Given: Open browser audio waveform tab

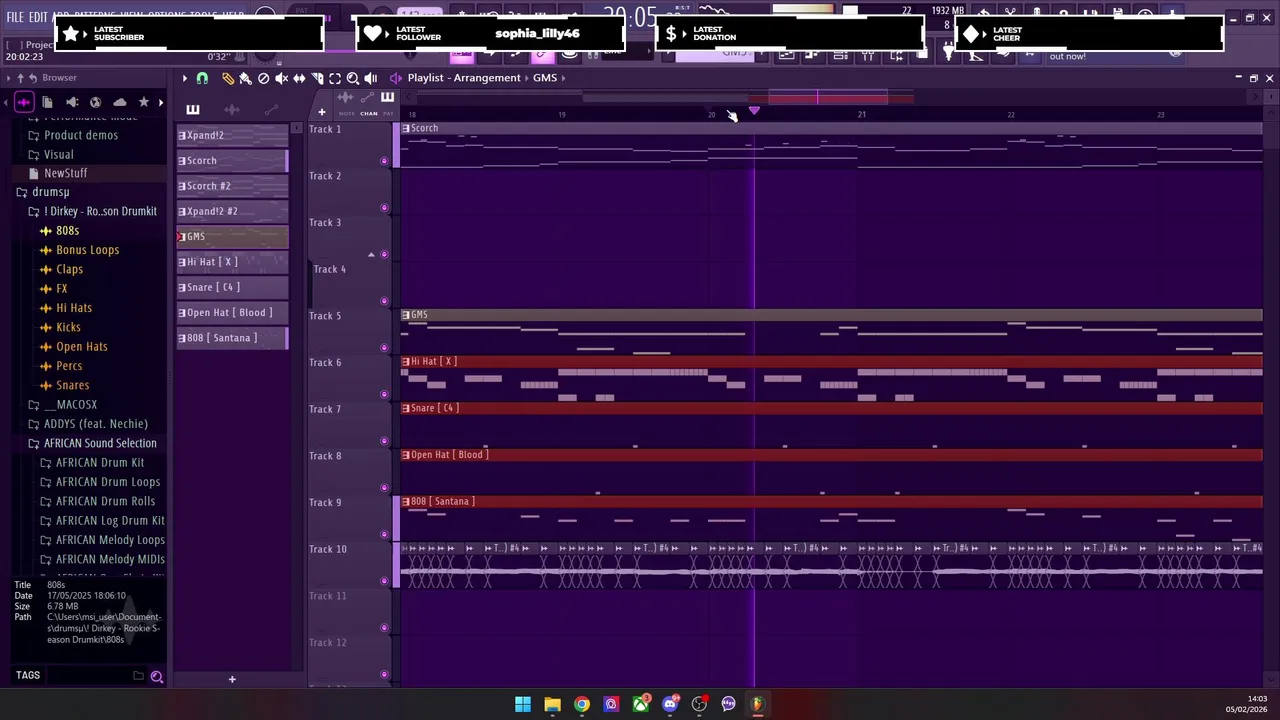Looking at the screenshot, I should point(23,102).
